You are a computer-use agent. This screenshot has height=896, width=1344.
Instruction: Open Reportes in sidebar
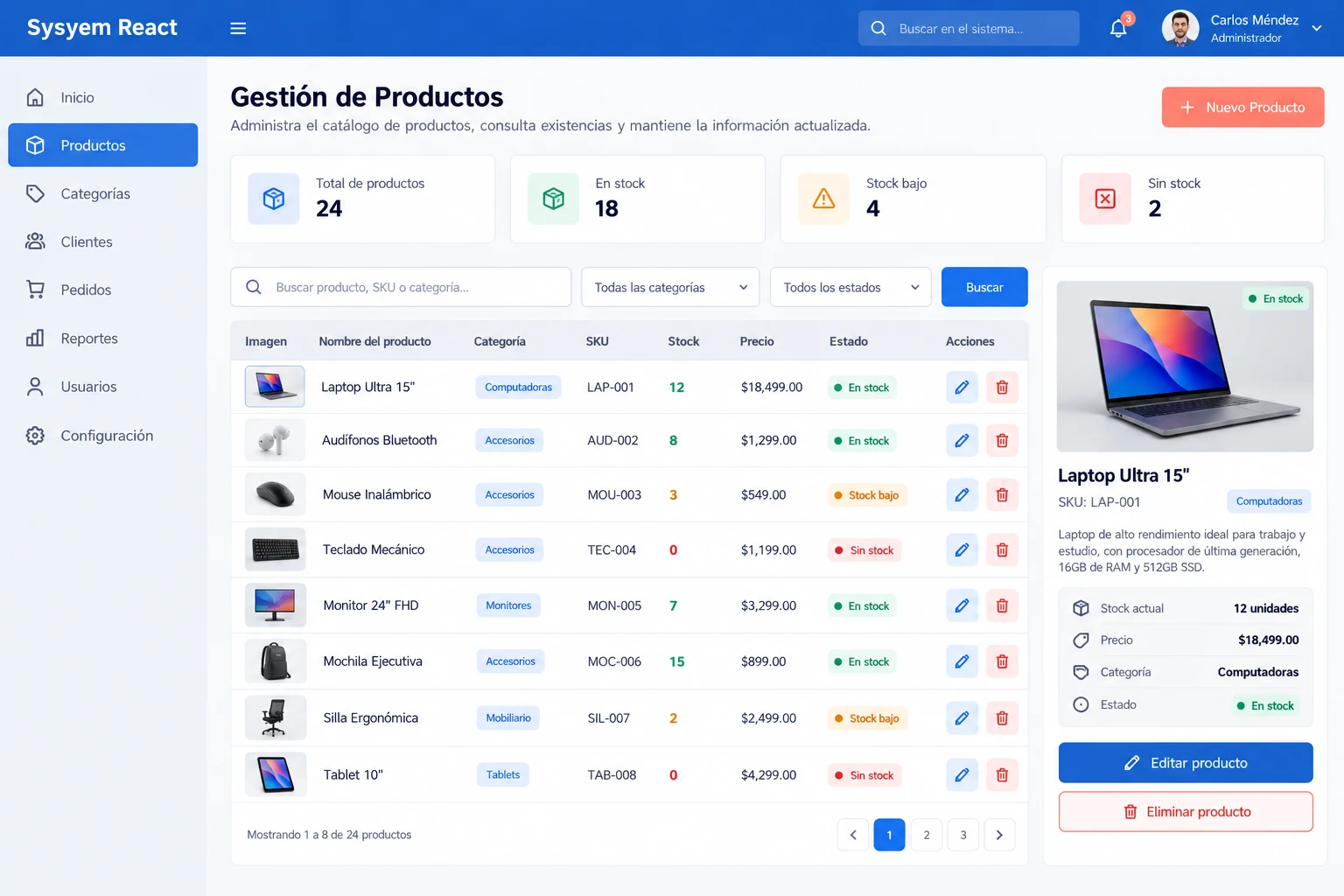pos(103,339)
